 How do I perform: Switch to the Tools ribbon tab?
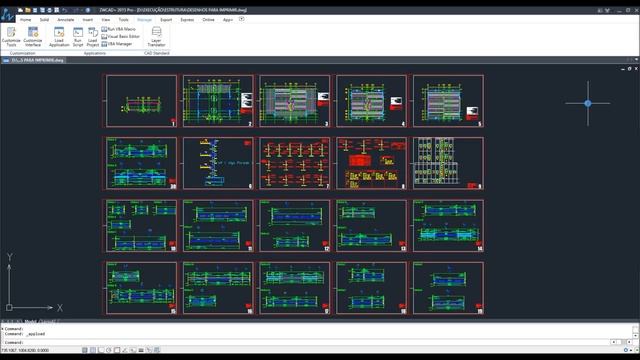(123, 20)
